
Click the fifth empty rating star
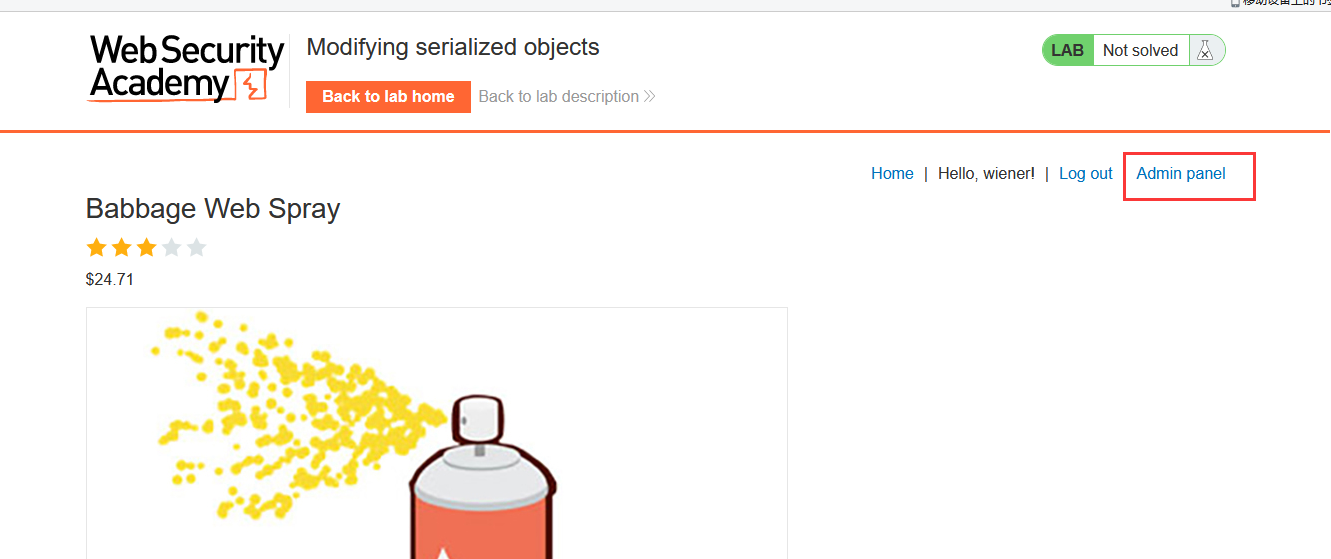click(196, 247)
